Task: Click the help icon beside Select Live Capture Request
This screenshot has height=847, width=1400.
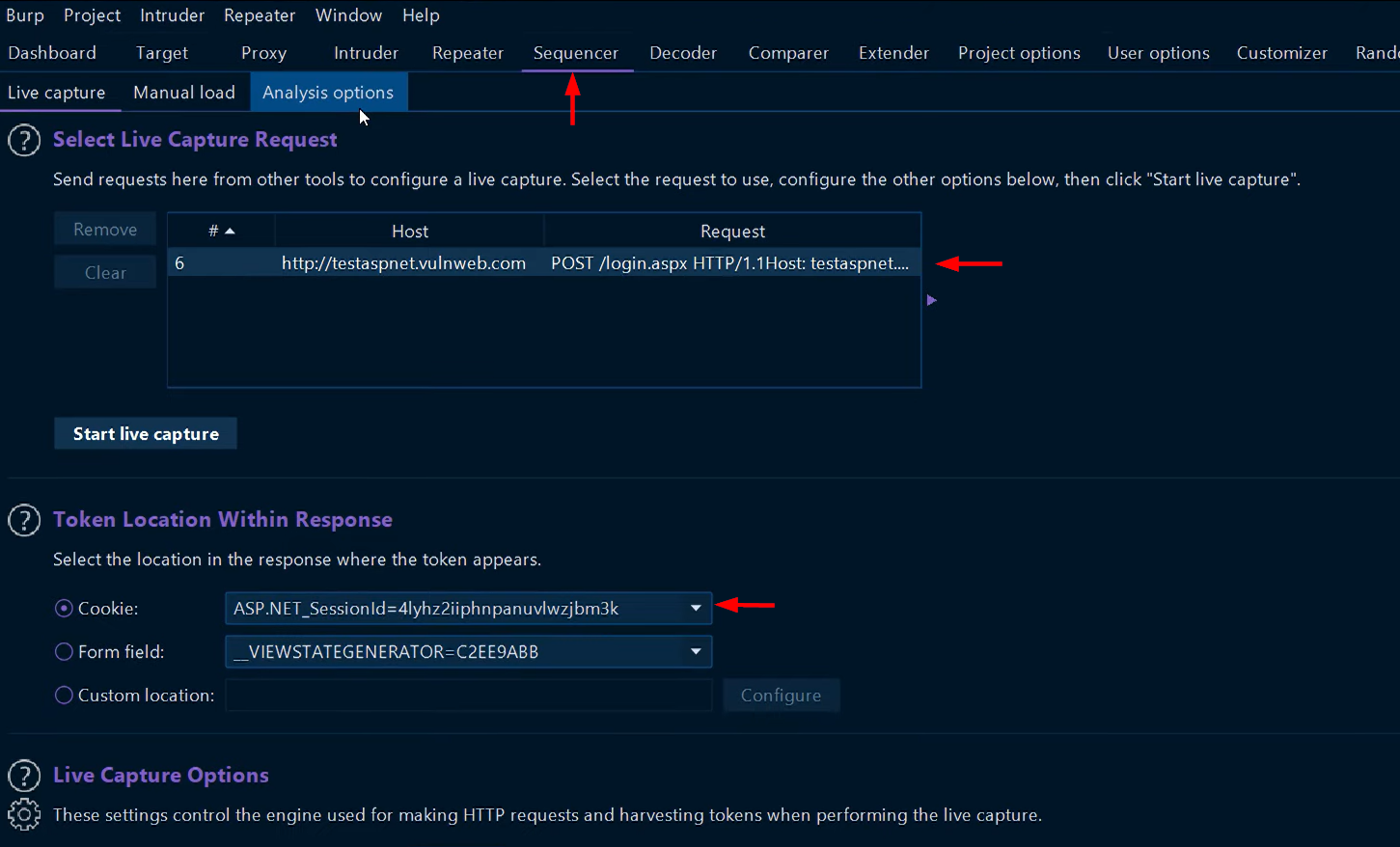Action: 23,140
